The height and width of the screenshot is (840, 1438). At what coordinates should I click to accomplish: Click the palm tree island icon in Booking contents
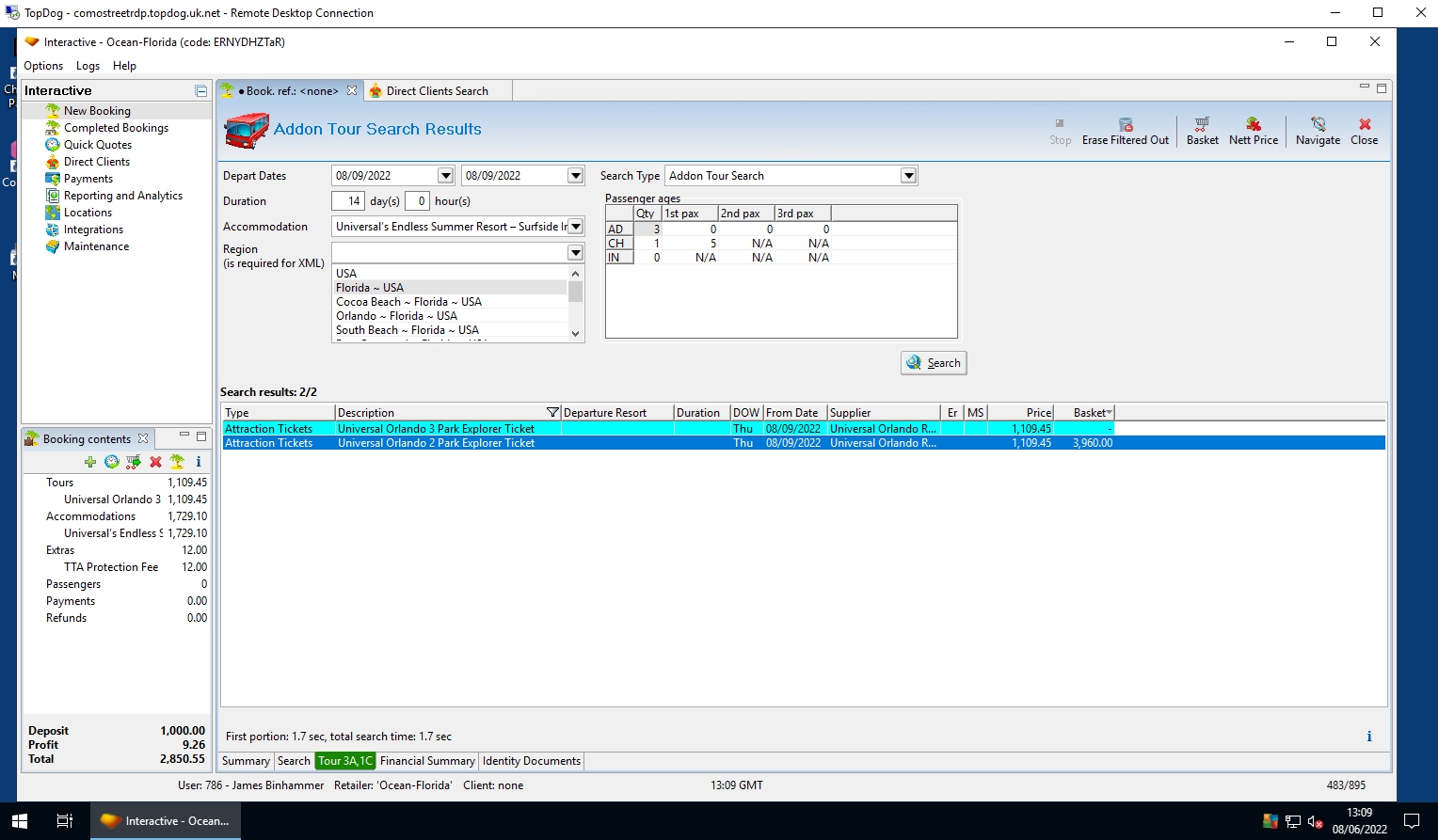point(177,462)
